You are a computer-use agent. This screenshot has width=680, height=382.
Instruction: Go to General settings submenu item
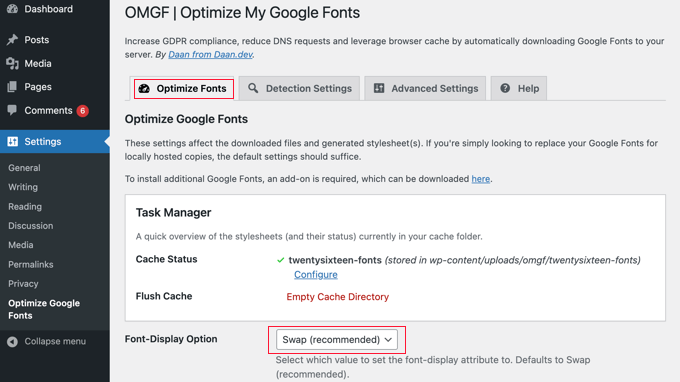[24, 168]
